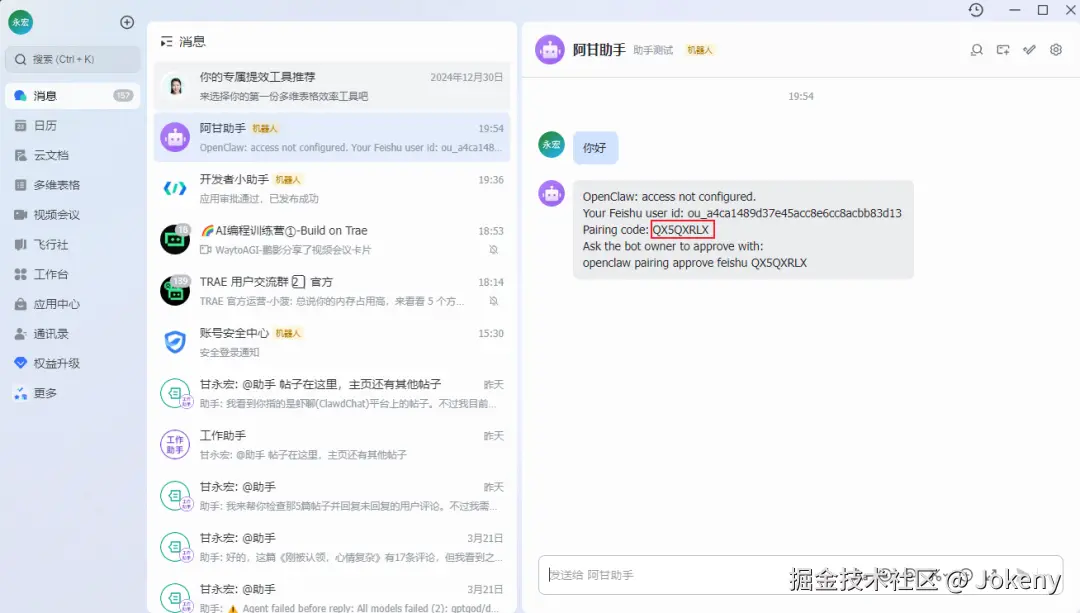Open 通讯录 in the sidebar
Screen dimensions: 1080x613
pyautogui.click(x=72, y=333)
